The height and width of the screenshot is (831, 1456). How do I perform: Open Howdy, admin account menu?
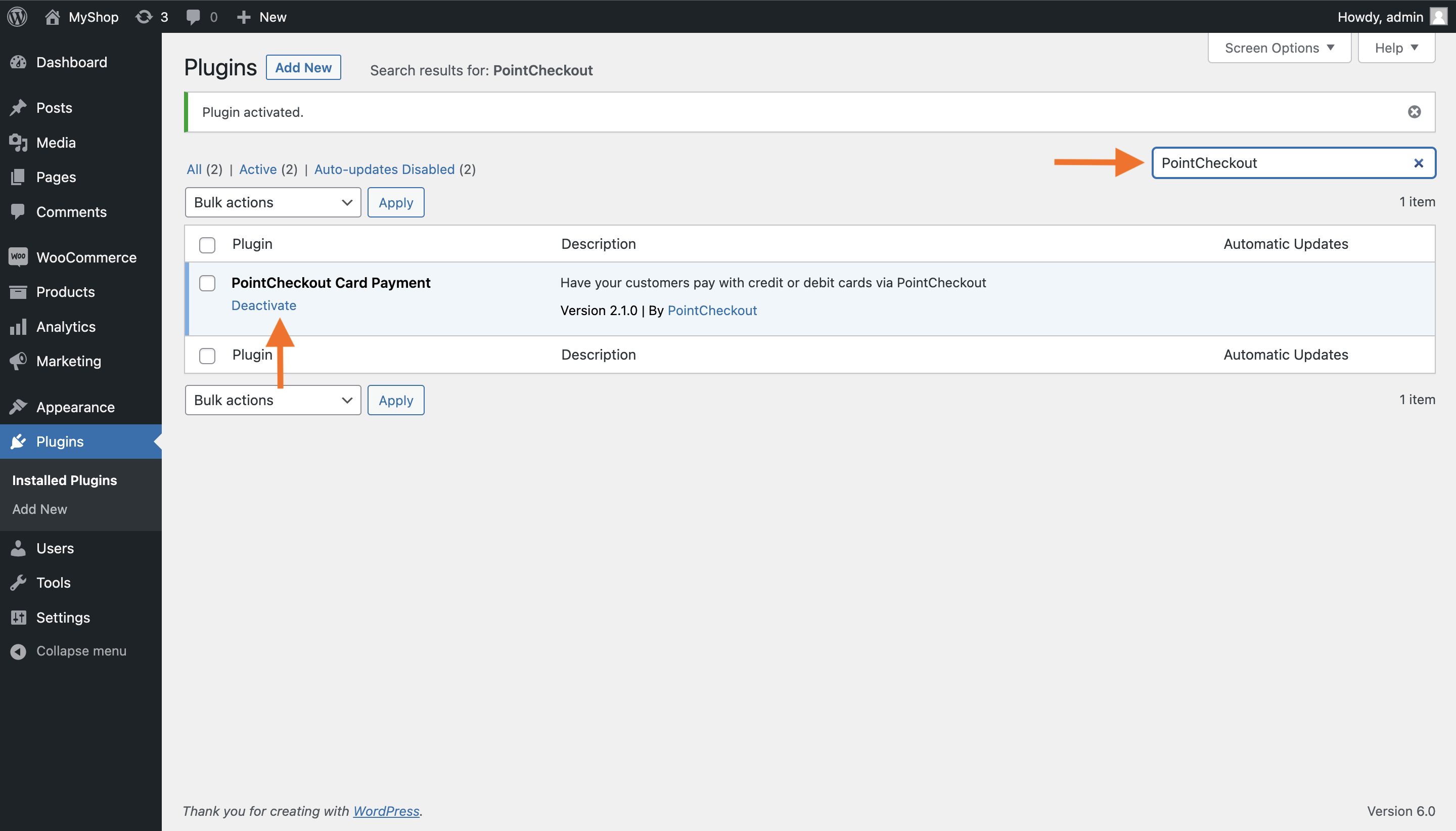(1392, 17)
